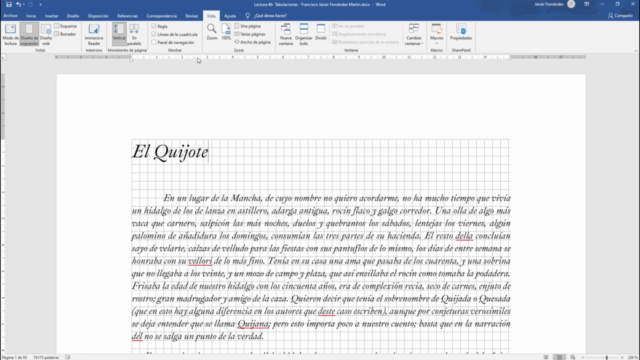Open the Referencias tab
Screen dimensions: 640x360
[127, 16]
